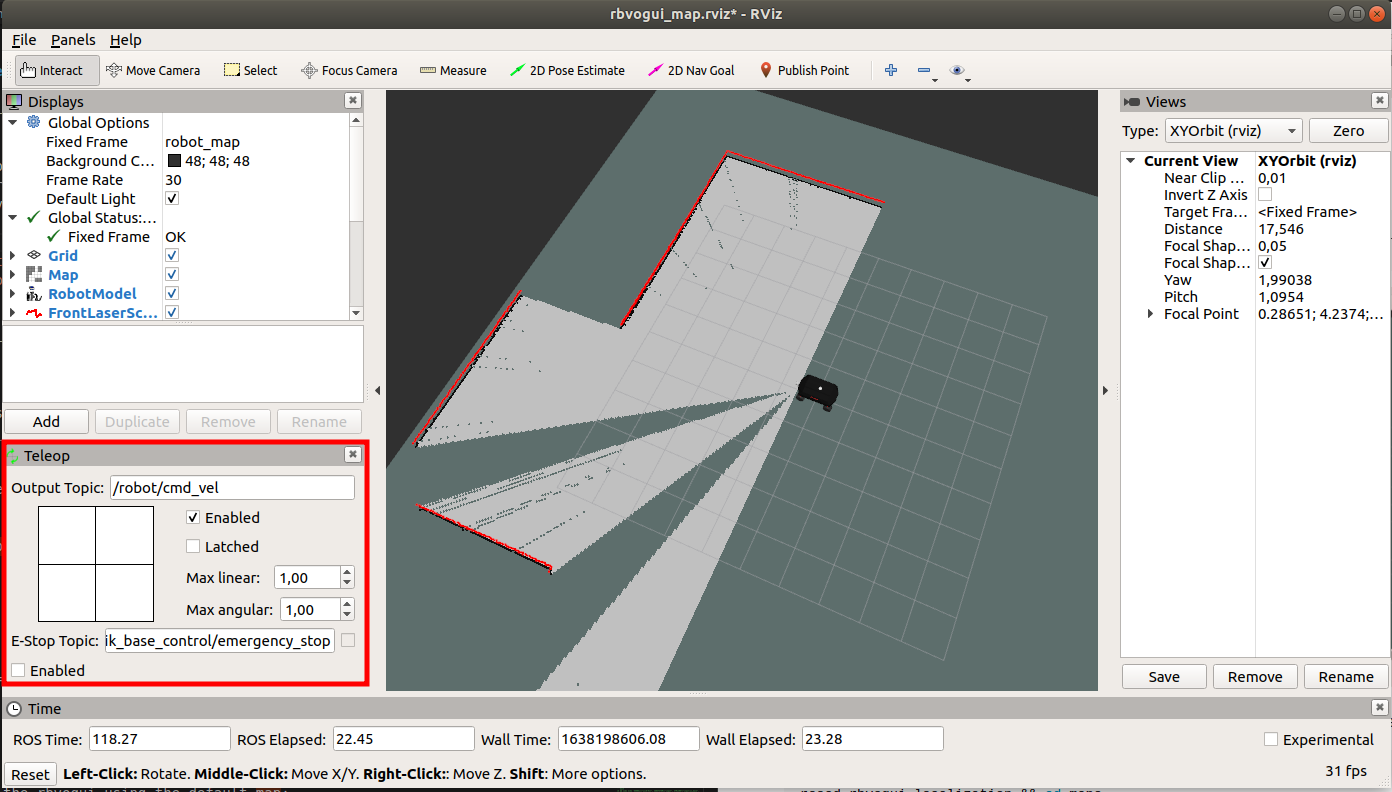This screenshot has width=1392, height=792.
Task: Toggle the Focal Shape Fixed Size checkbox
Action: click(1265, 262)
